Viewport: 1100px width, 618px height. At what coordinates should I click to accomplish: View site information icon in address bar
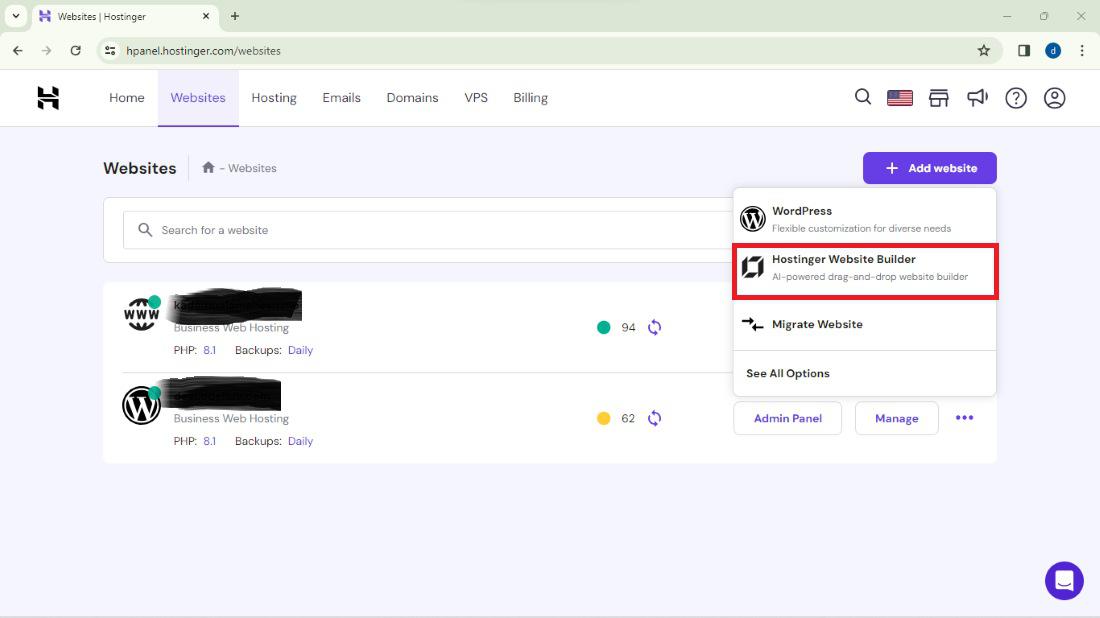click(x=110, y=51)
